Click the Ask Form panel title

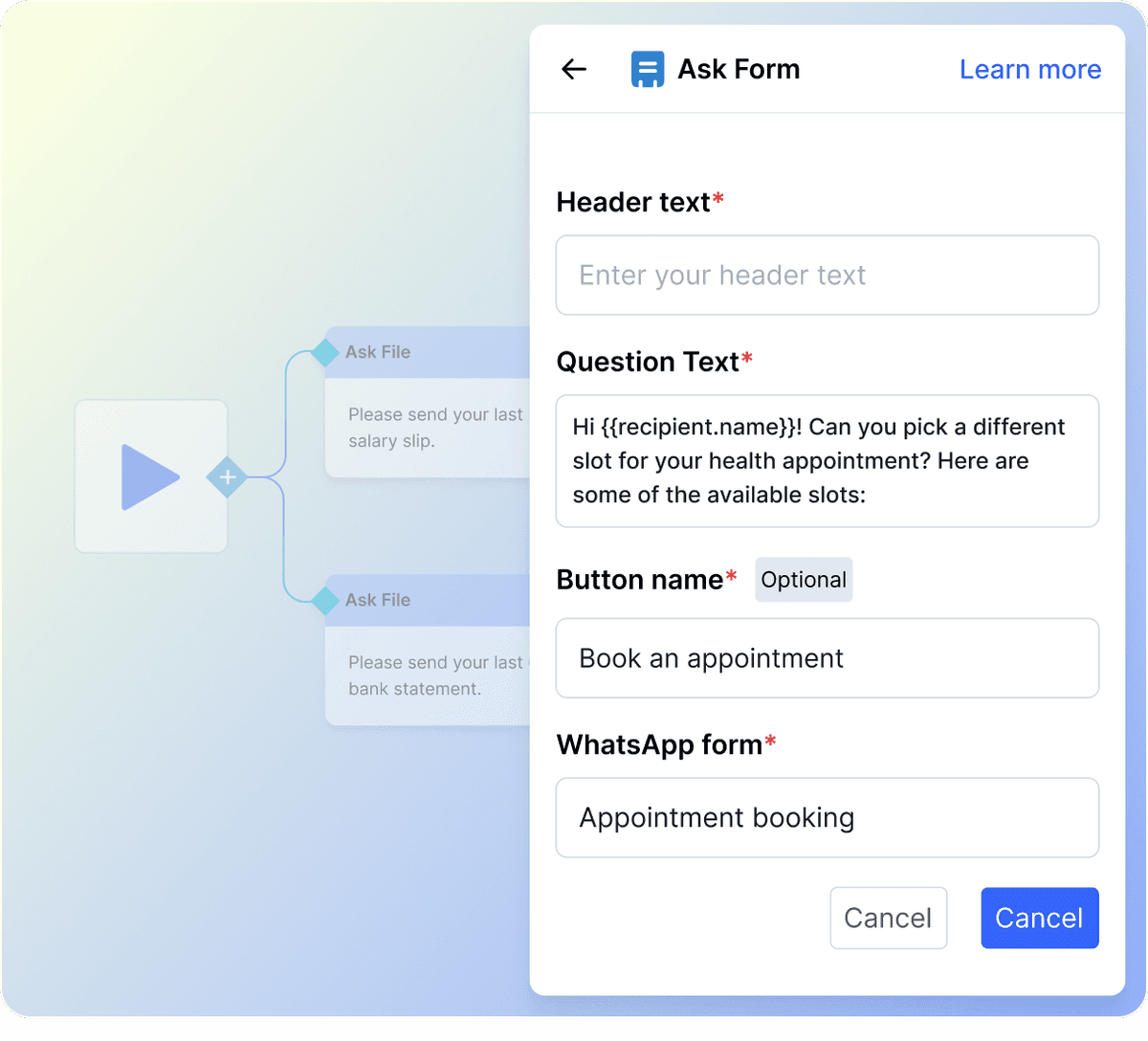[739, 69]
